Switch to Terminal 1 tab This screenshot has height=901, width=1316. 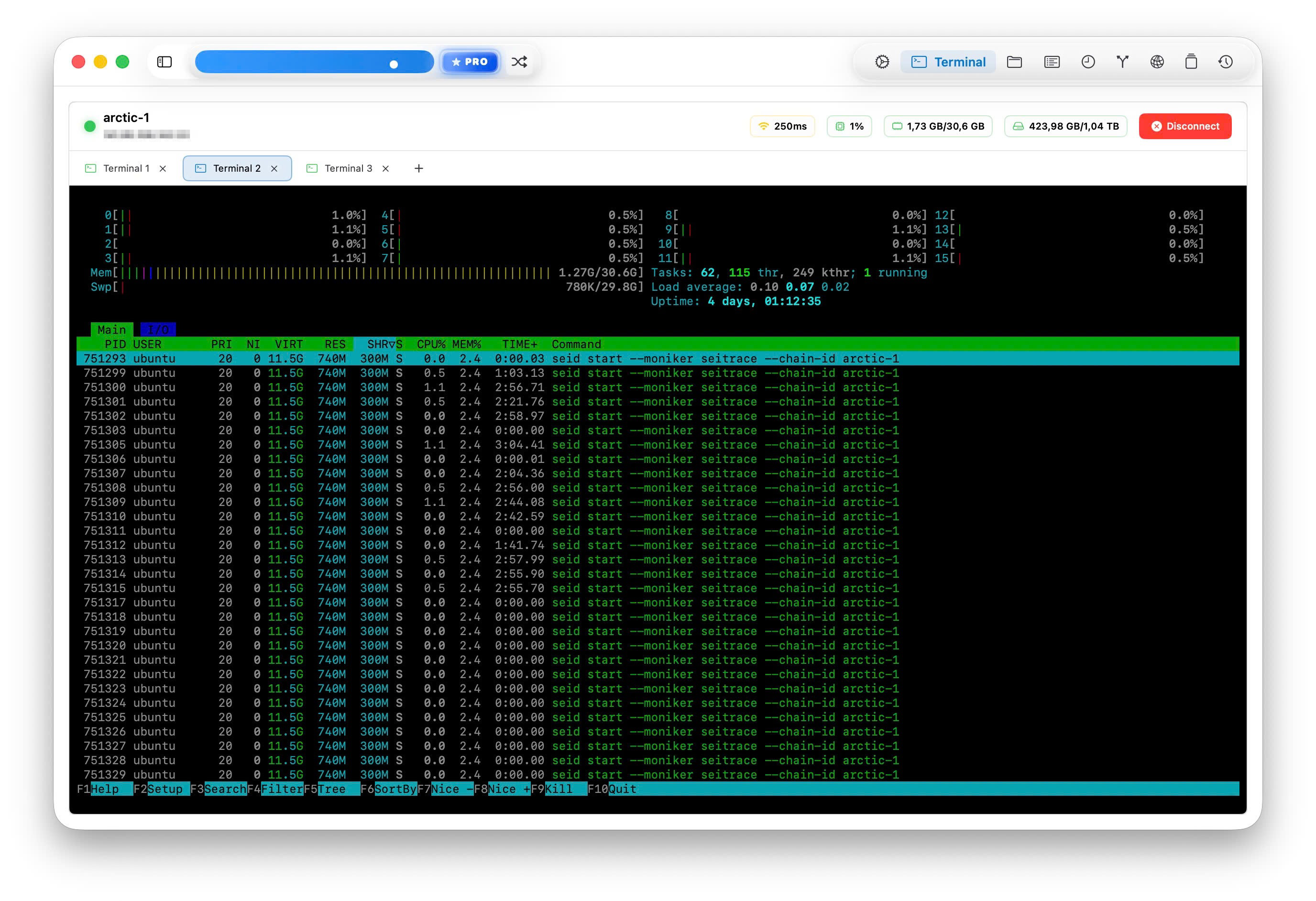click(x=126, y=168)
